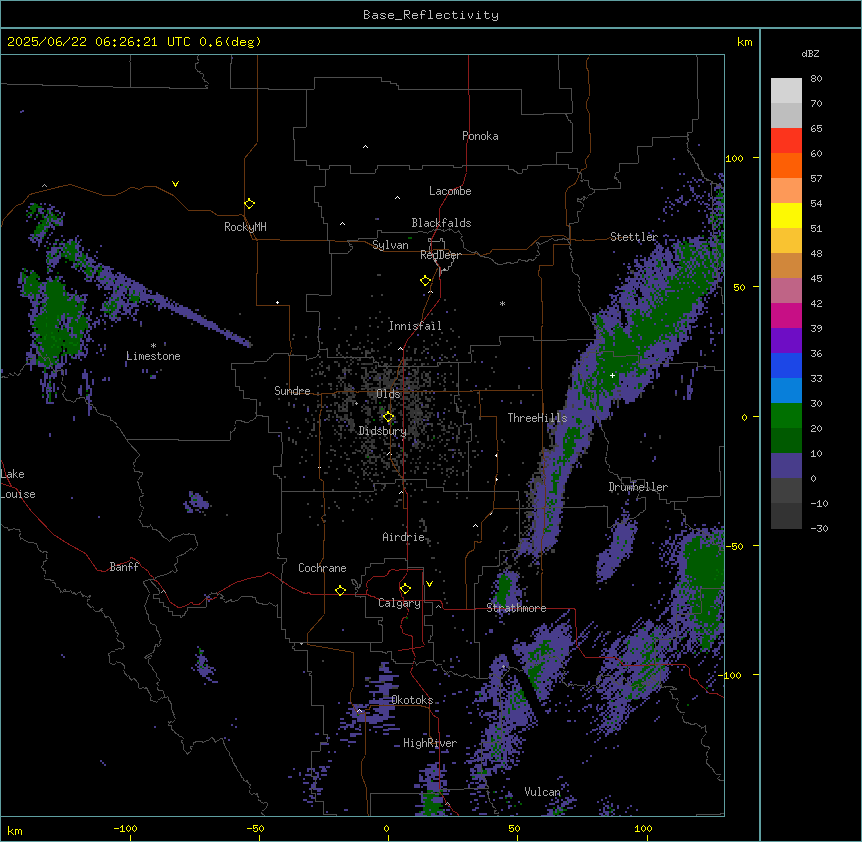Screen dimensions: 862x842
Task: Select the bright green 20-30 dBZ legend swatch
Action: click(786, 416)
